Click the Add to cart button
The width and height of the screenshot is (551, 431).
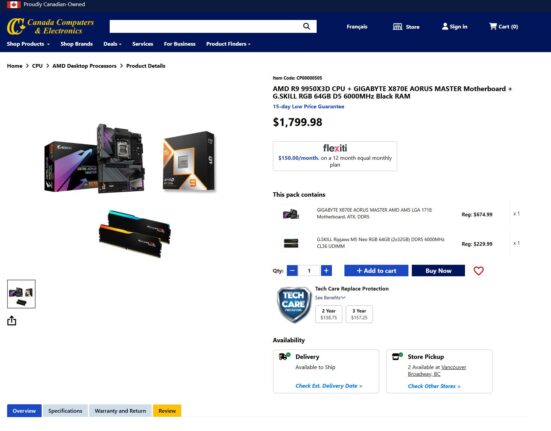pyautogui.click(x=376, y=270)
